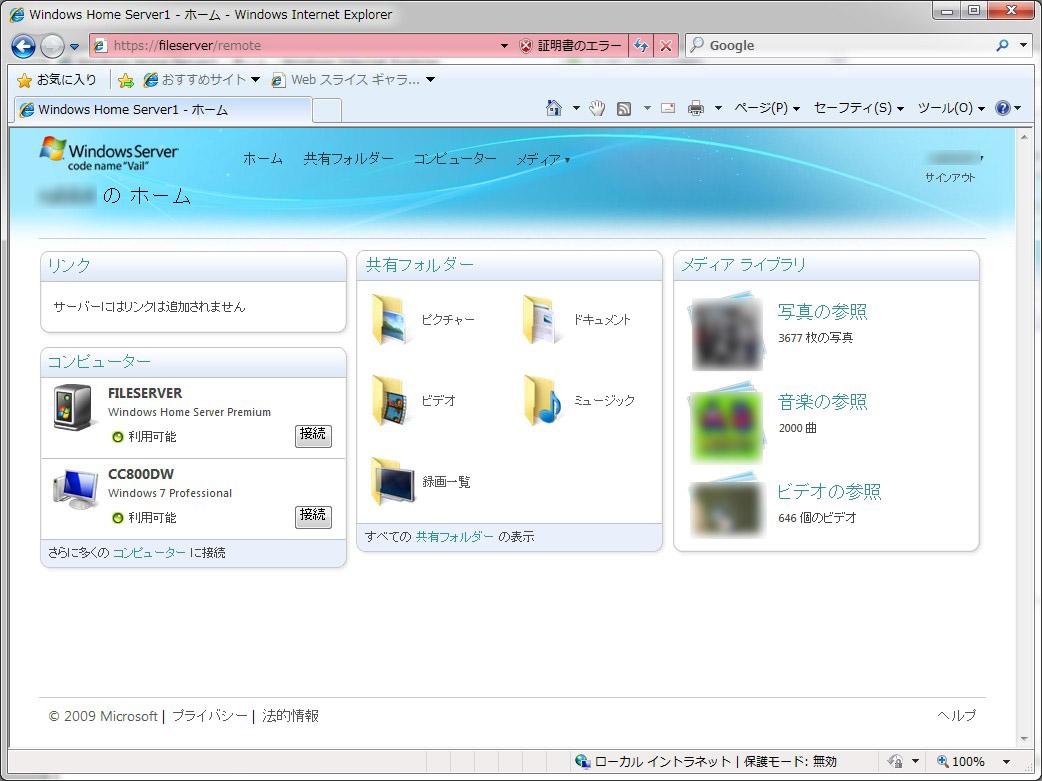Image resolution: width=1042 pixels, height=781 pixels.
Task: Go to ホーム in site navigation
Action: click(262, 159)
